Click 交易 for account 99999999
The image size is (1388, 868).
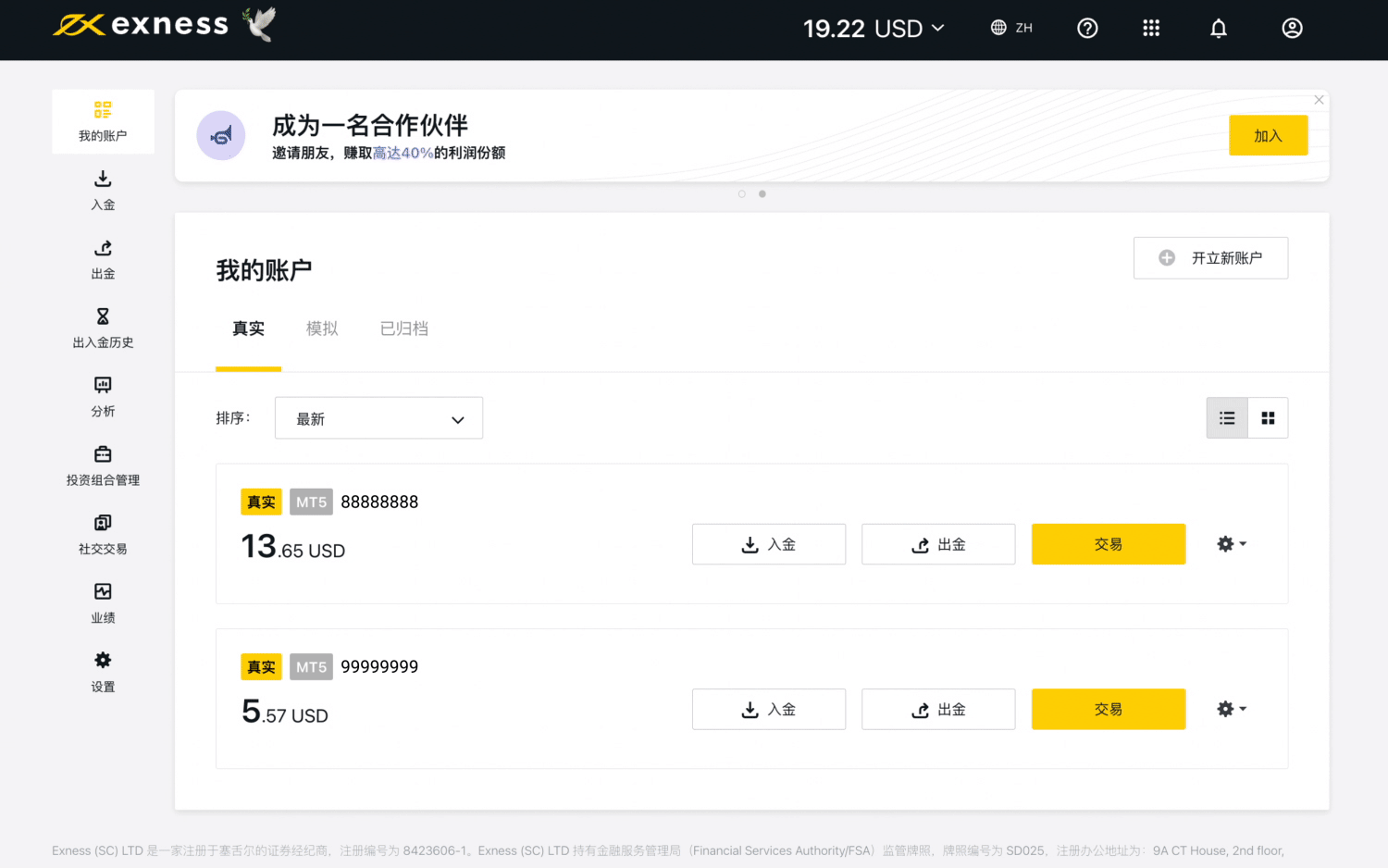click(1108, 709)
